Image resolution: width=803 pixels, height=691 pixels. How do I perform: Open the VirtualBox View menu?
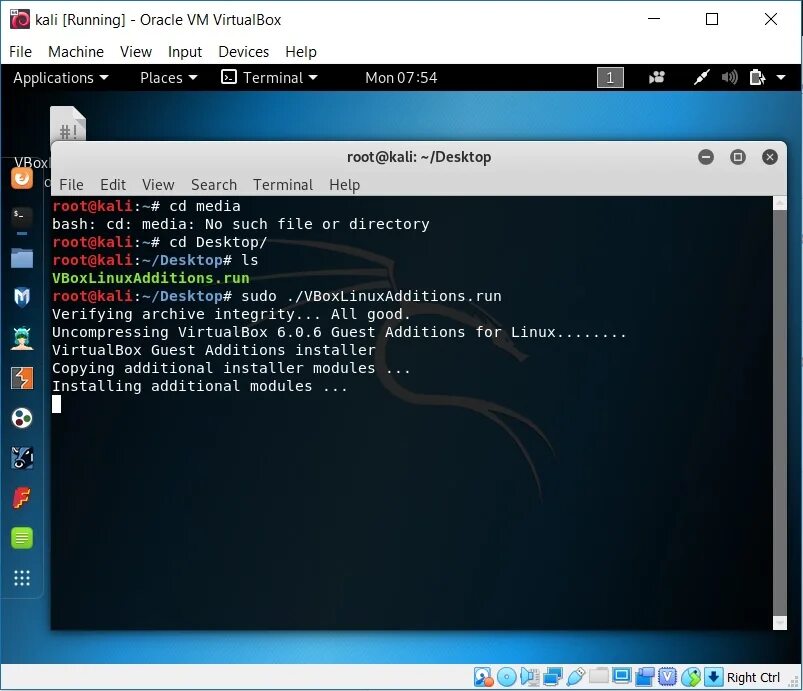[x=136, y=52]
